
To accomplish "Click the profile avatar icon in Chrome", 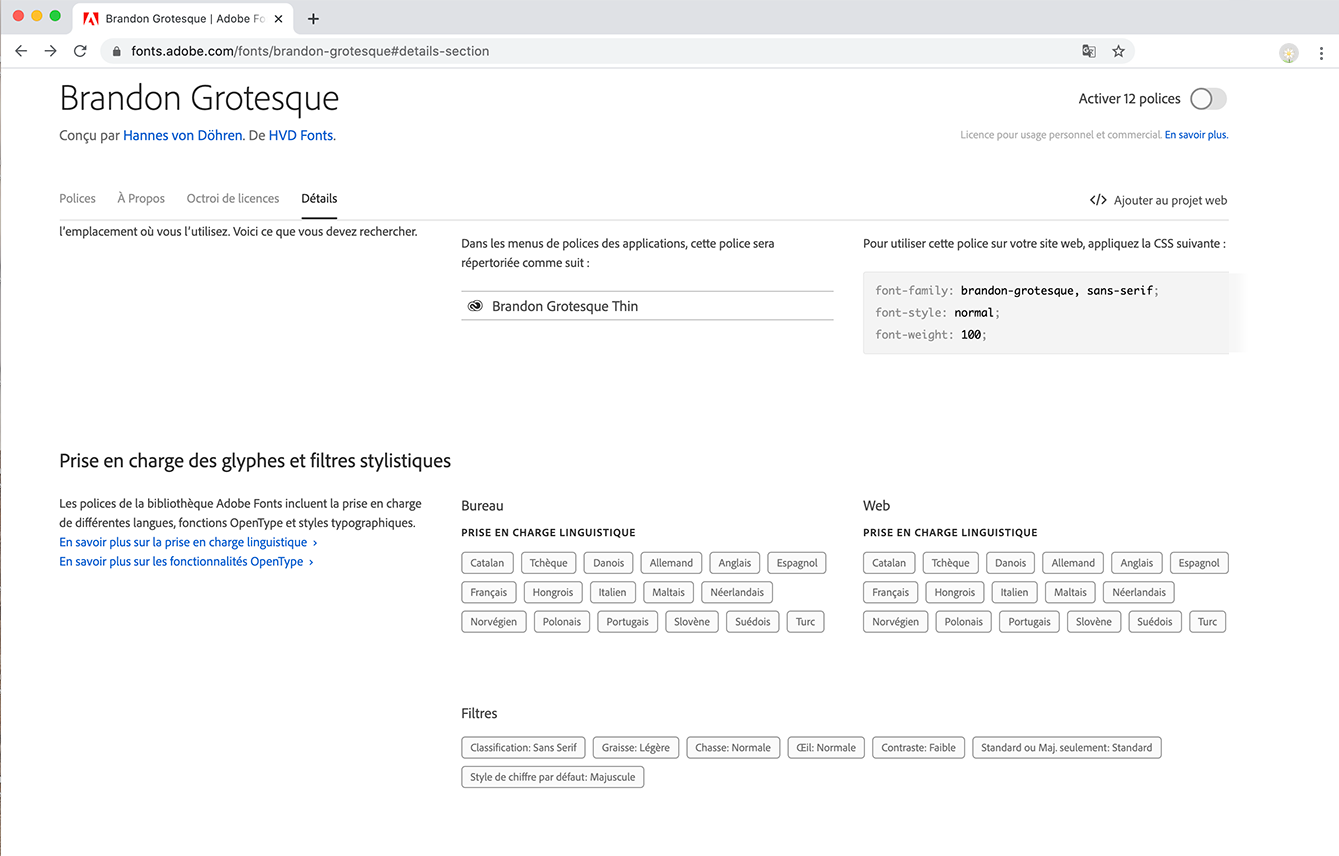I will click(1289, 53).
